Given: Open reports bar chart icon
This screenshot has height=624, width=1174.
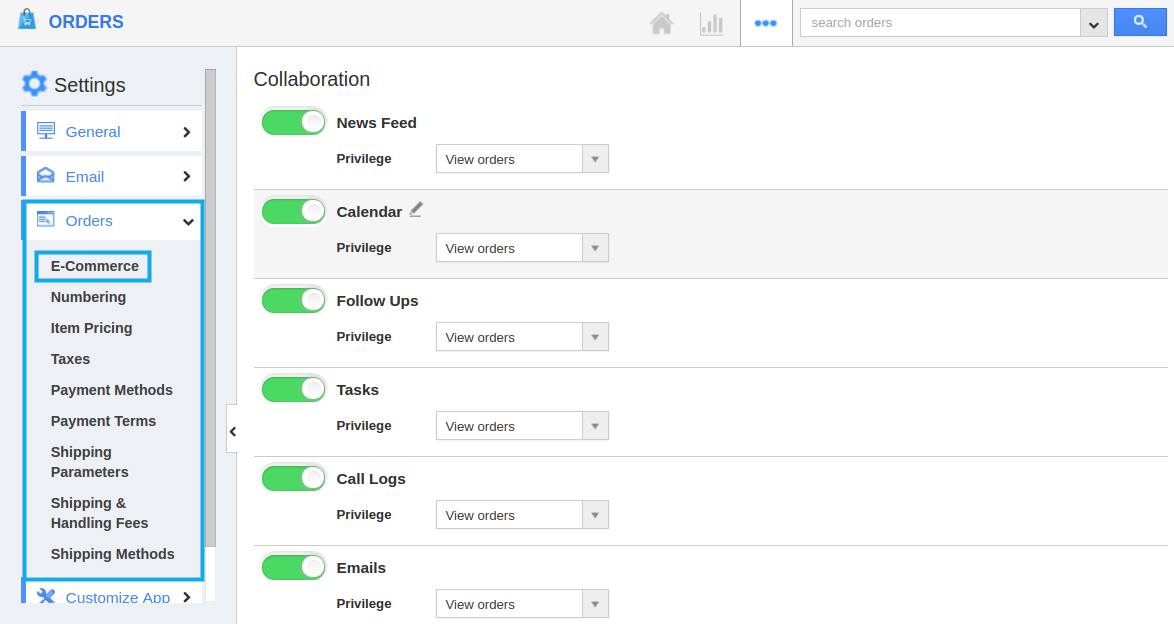Looking at the screenshot, I should click(x=711, y=24).
